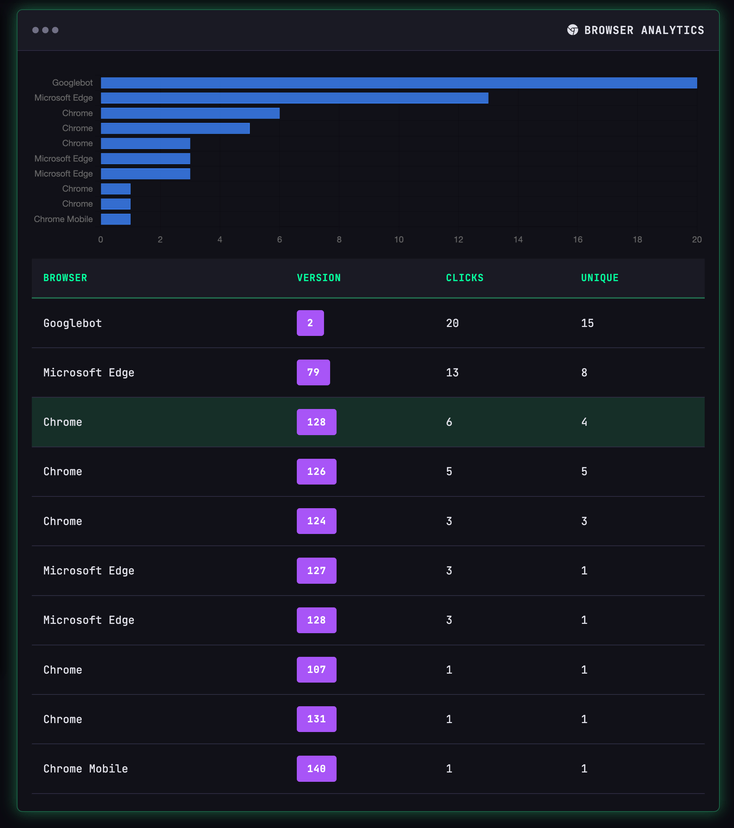734x828 pixels.
Task: Click the purple version badge 2 for Googlebot
Action: click(309, 323)
